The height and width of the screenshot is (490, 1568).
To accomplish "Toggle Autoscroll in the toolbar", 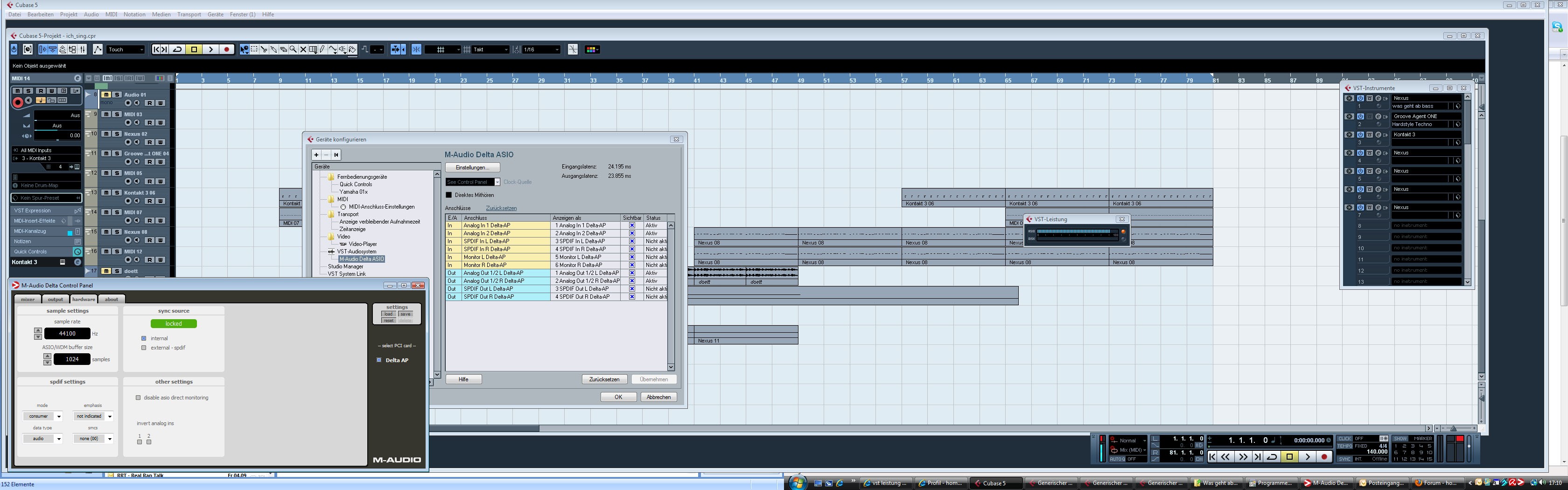I will point(396,49).
